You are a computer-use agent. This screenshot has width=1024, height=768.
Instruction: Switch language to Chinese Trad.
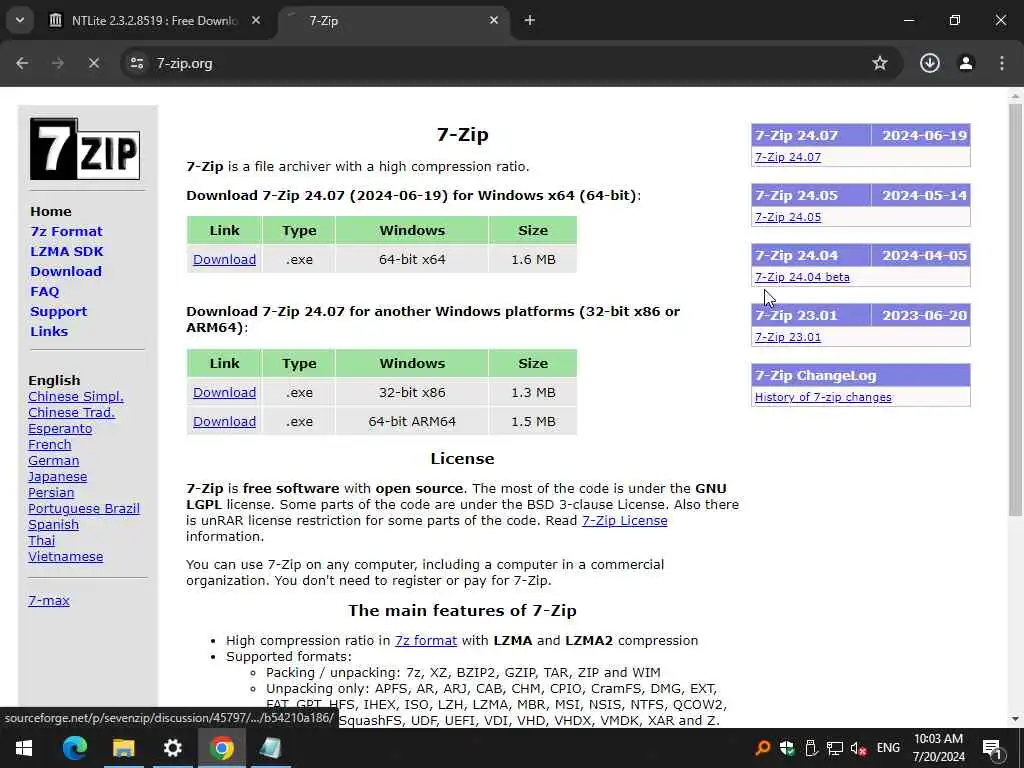(71, 413)
